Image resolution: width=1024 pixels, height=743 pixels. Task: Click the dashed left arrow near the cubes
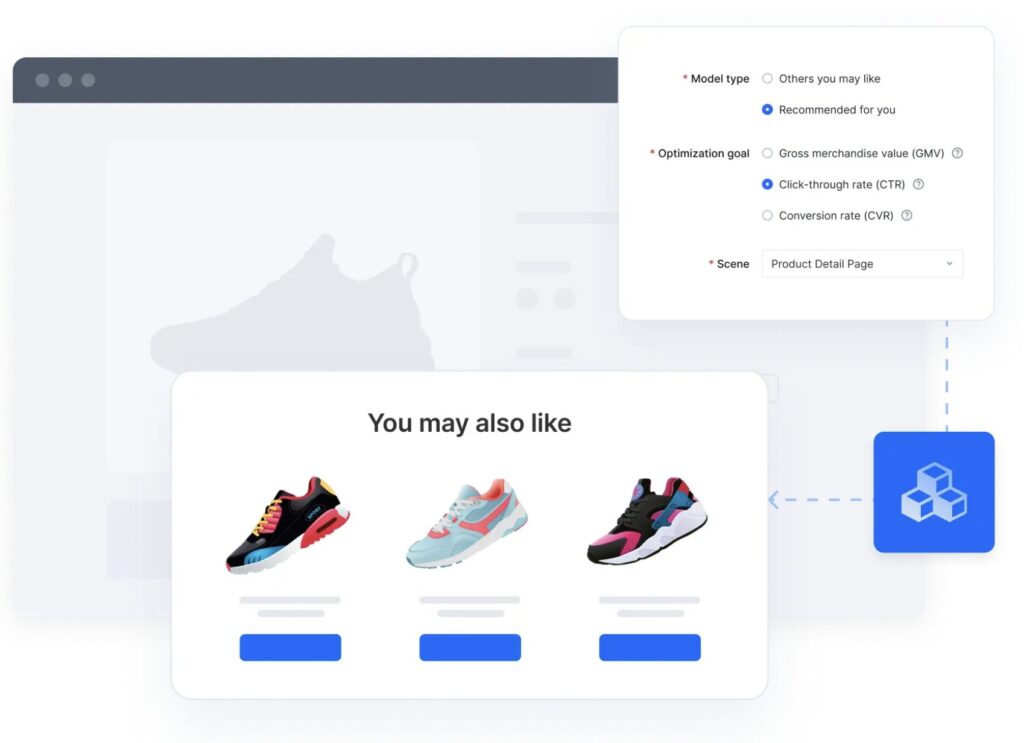pos(775,499)
